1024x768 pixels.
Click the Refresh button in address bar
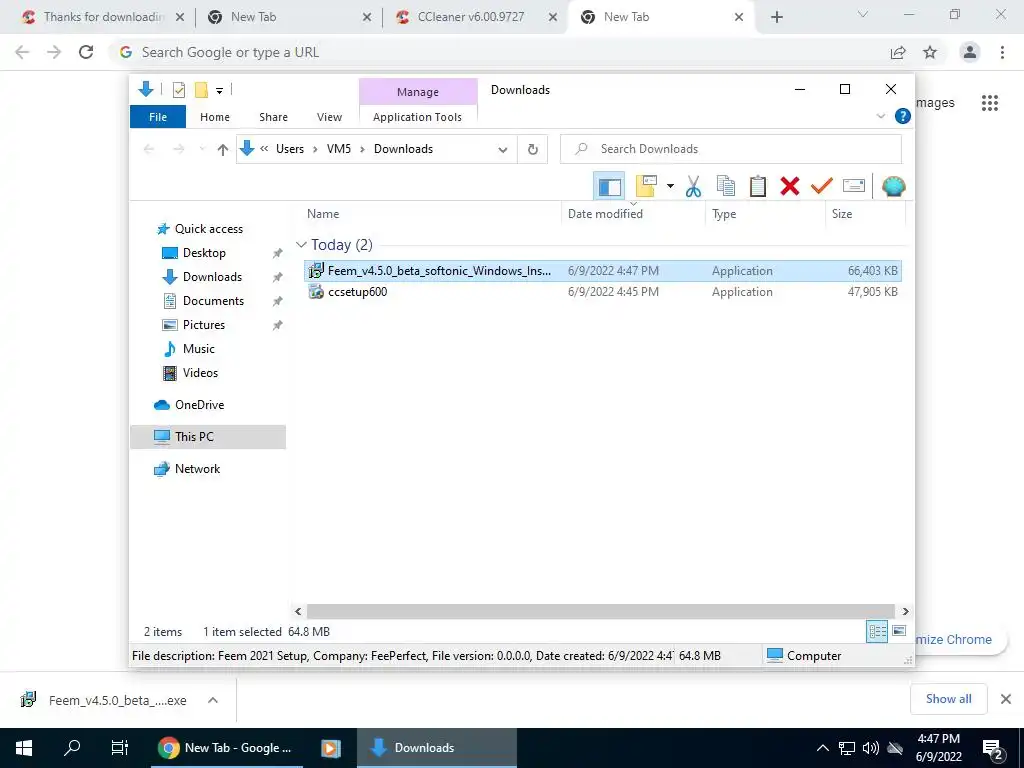tap(533, 150)
